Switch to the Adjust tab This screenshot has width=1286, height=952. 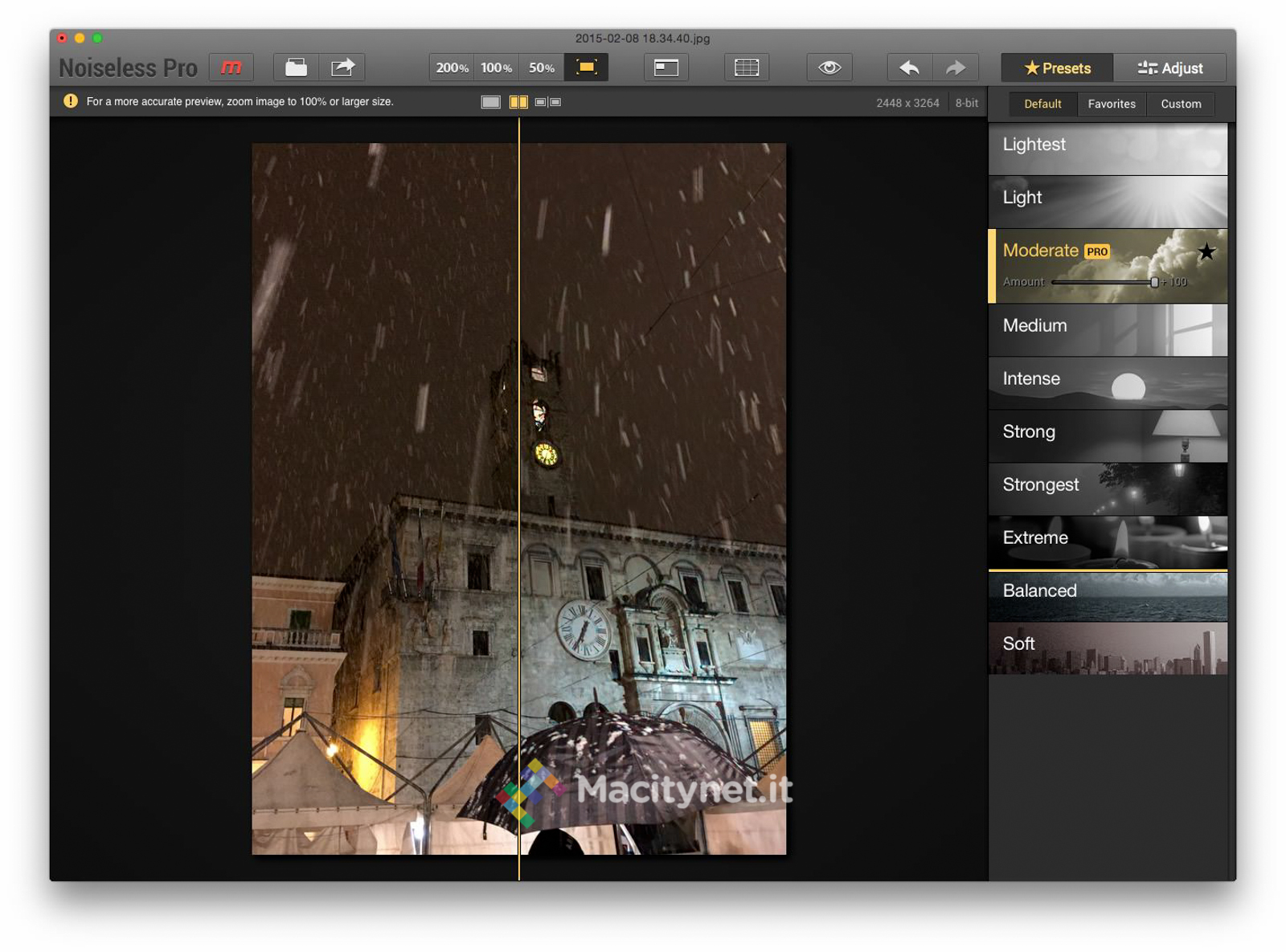coord(1170,68)
